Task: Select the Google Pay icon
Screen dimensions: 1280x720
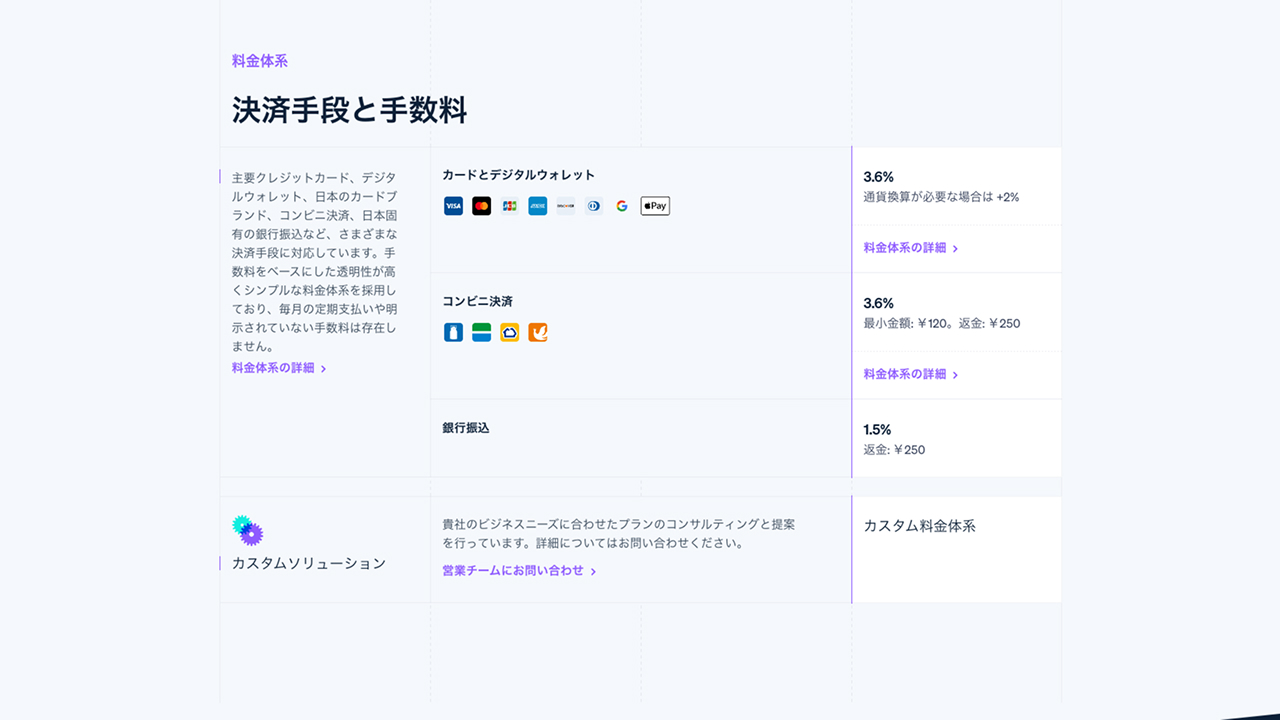Action: point(622,205)
